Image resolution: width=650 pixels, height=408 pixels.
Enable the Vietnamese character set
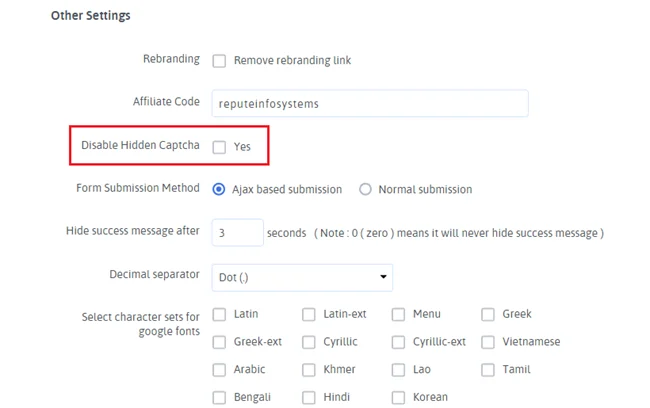click(x=488, y=342)
